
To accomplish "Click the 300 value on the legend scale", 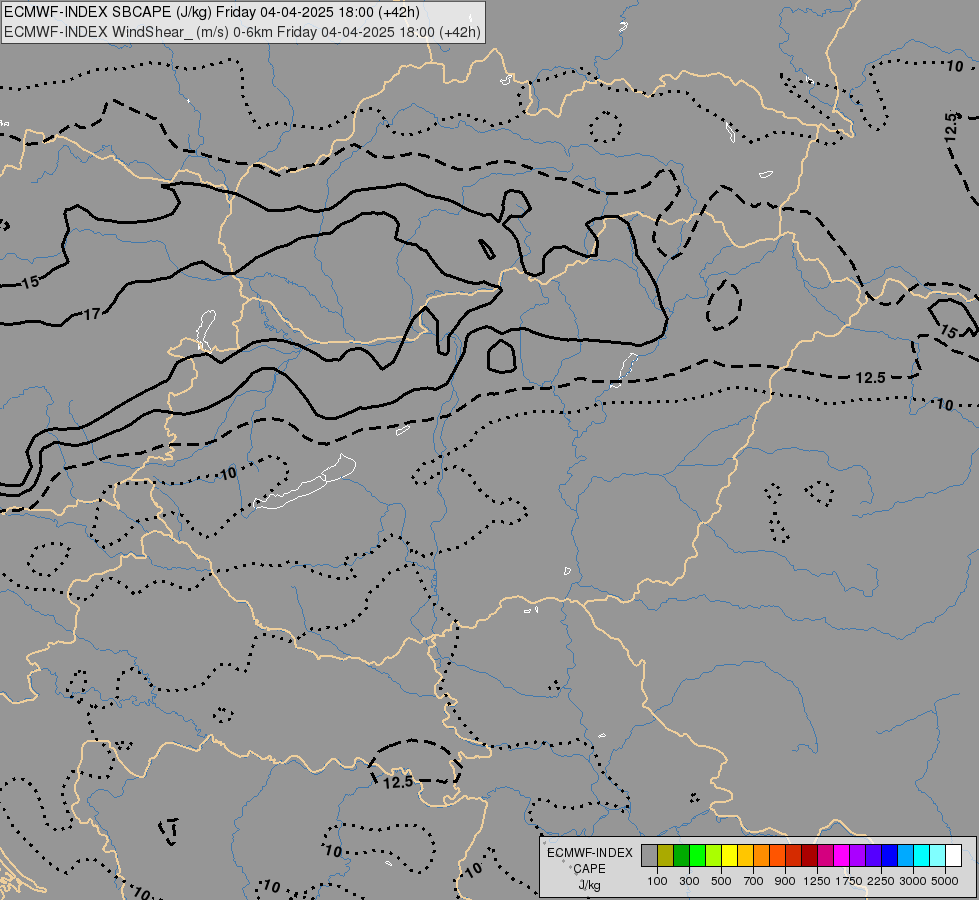I will [x=689, y=881].
